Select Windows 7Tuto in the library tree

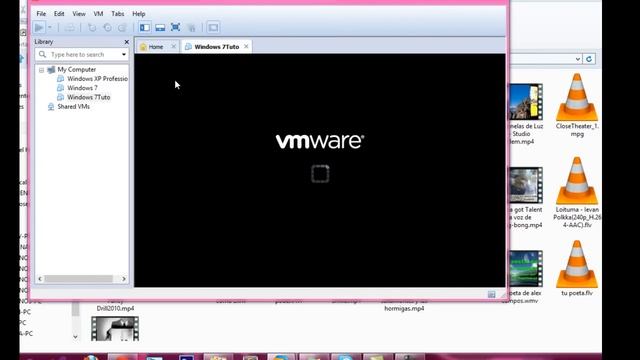coord(89,97)
